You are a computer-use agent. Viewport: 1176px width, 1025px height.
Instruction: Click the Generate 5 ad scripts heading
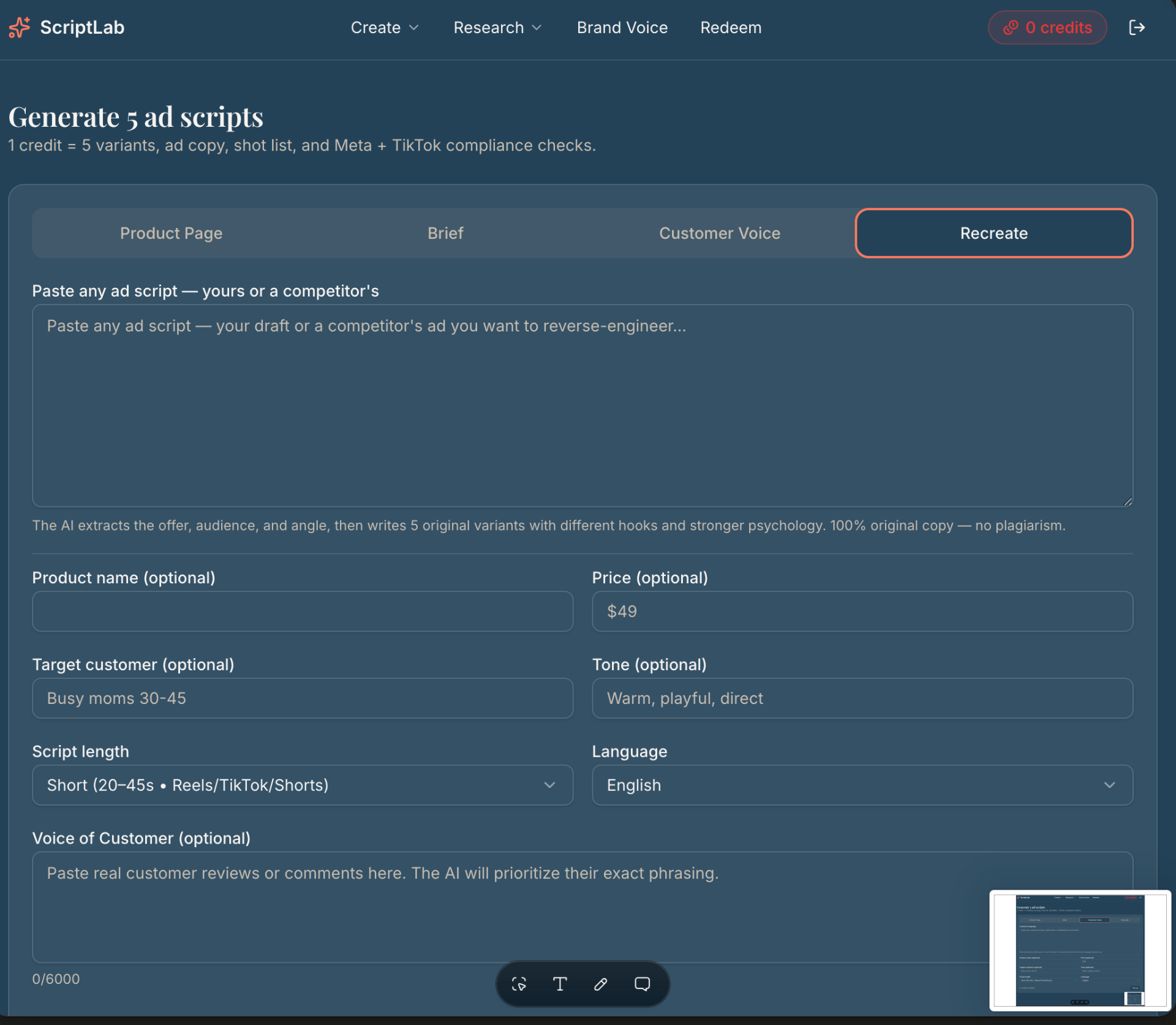coord(136,116)
